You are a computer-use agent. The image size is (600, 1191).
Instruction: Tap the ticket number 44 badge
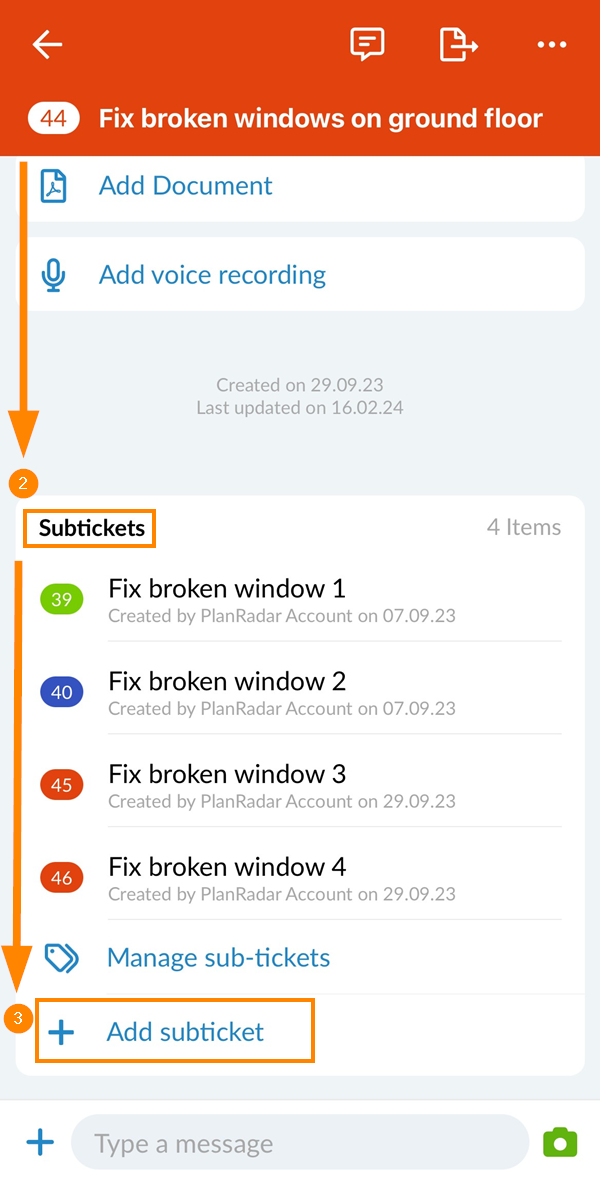(54, 119)
